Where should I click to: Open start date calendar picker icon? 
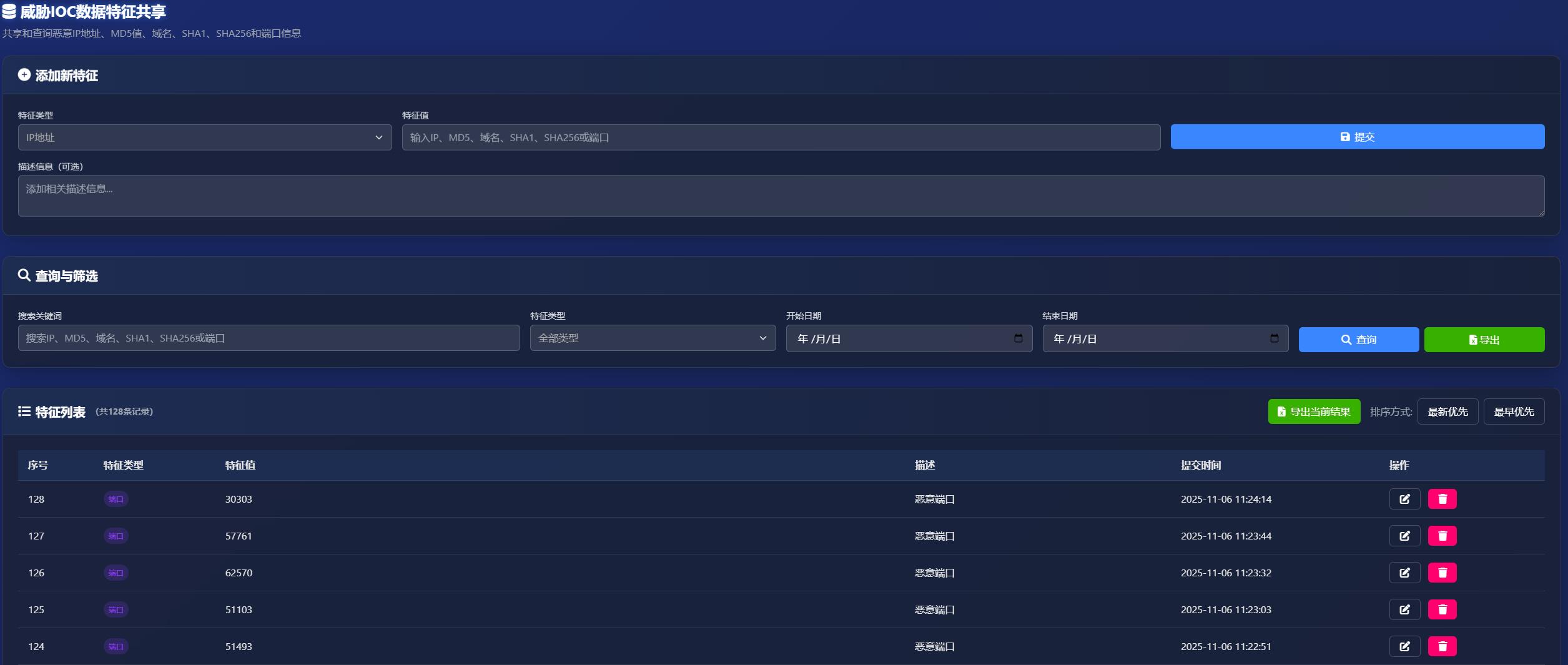coord(1018,338)
